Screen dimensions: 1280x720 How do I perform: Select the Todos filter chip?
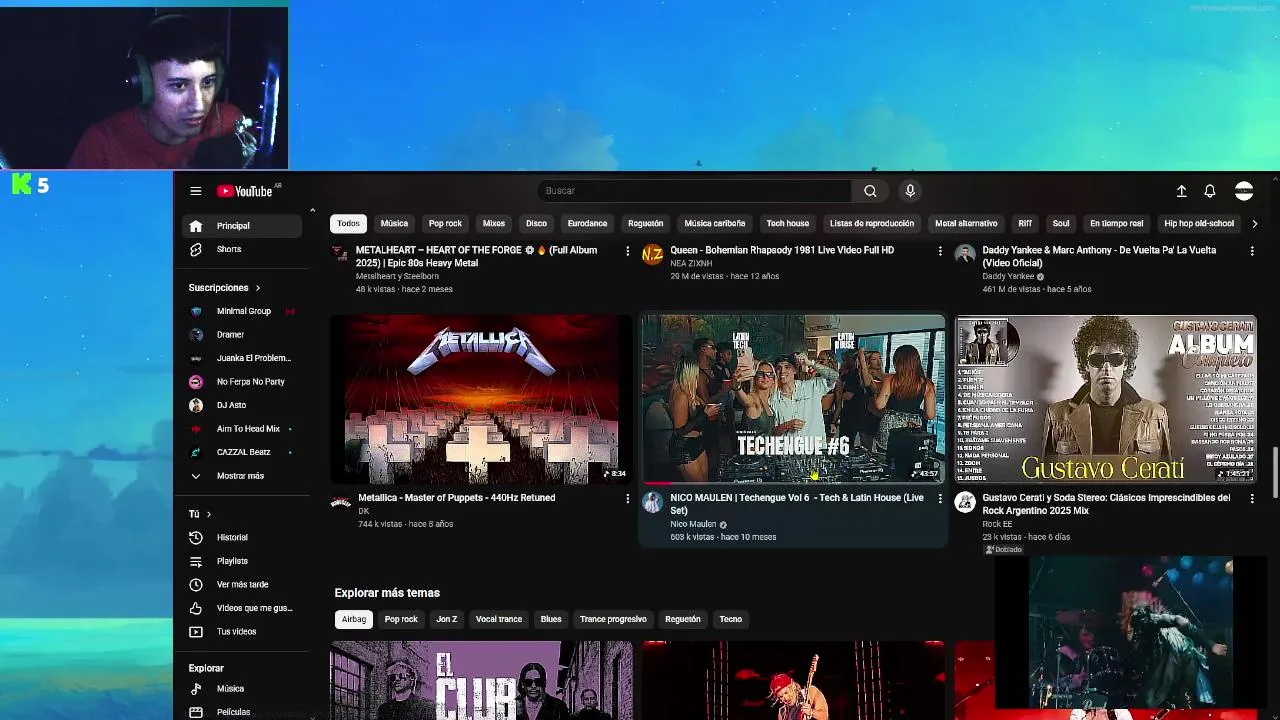(348, 224)
